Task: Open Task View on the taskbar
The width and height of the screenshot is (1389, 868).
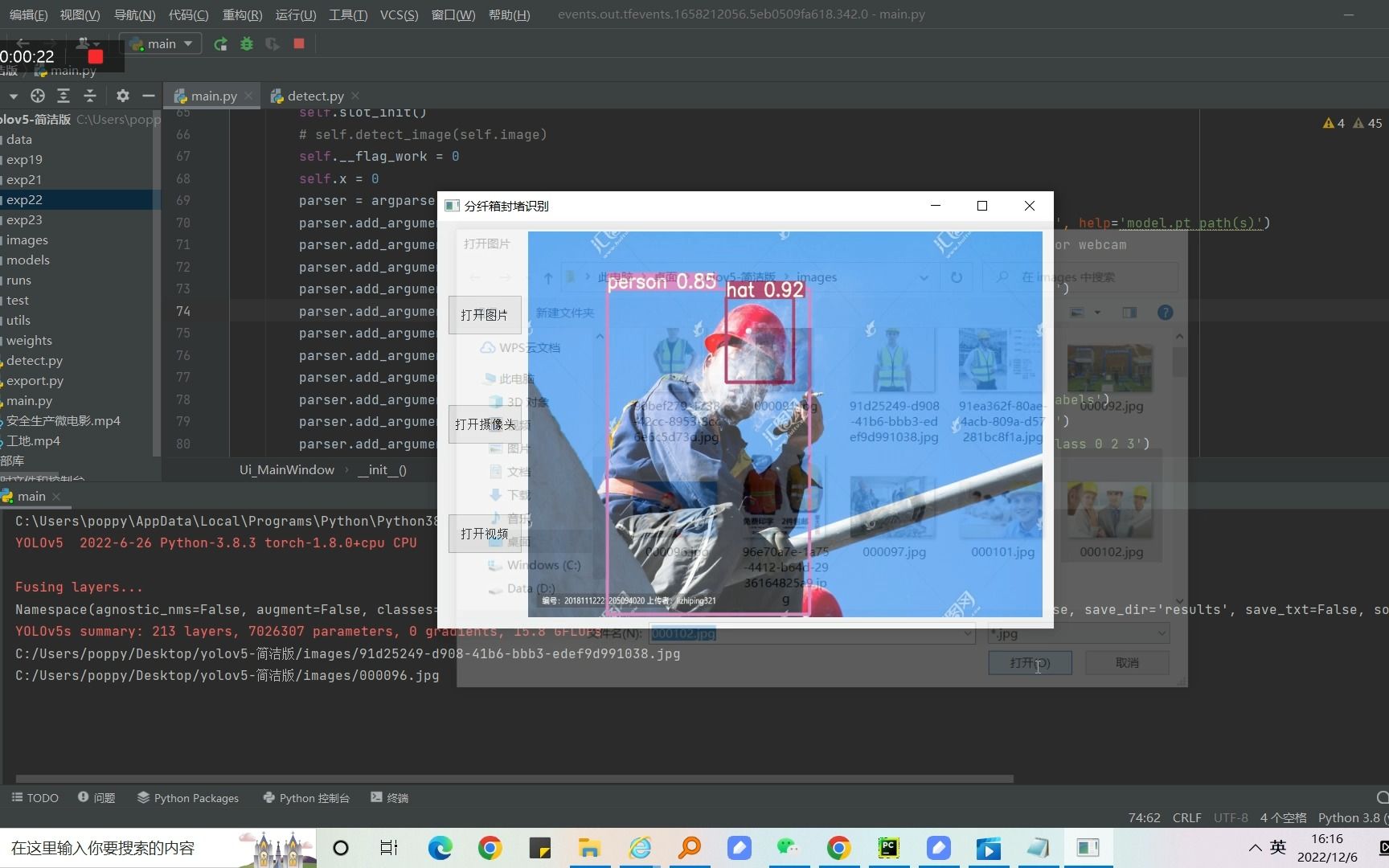Action: [389, 848]
